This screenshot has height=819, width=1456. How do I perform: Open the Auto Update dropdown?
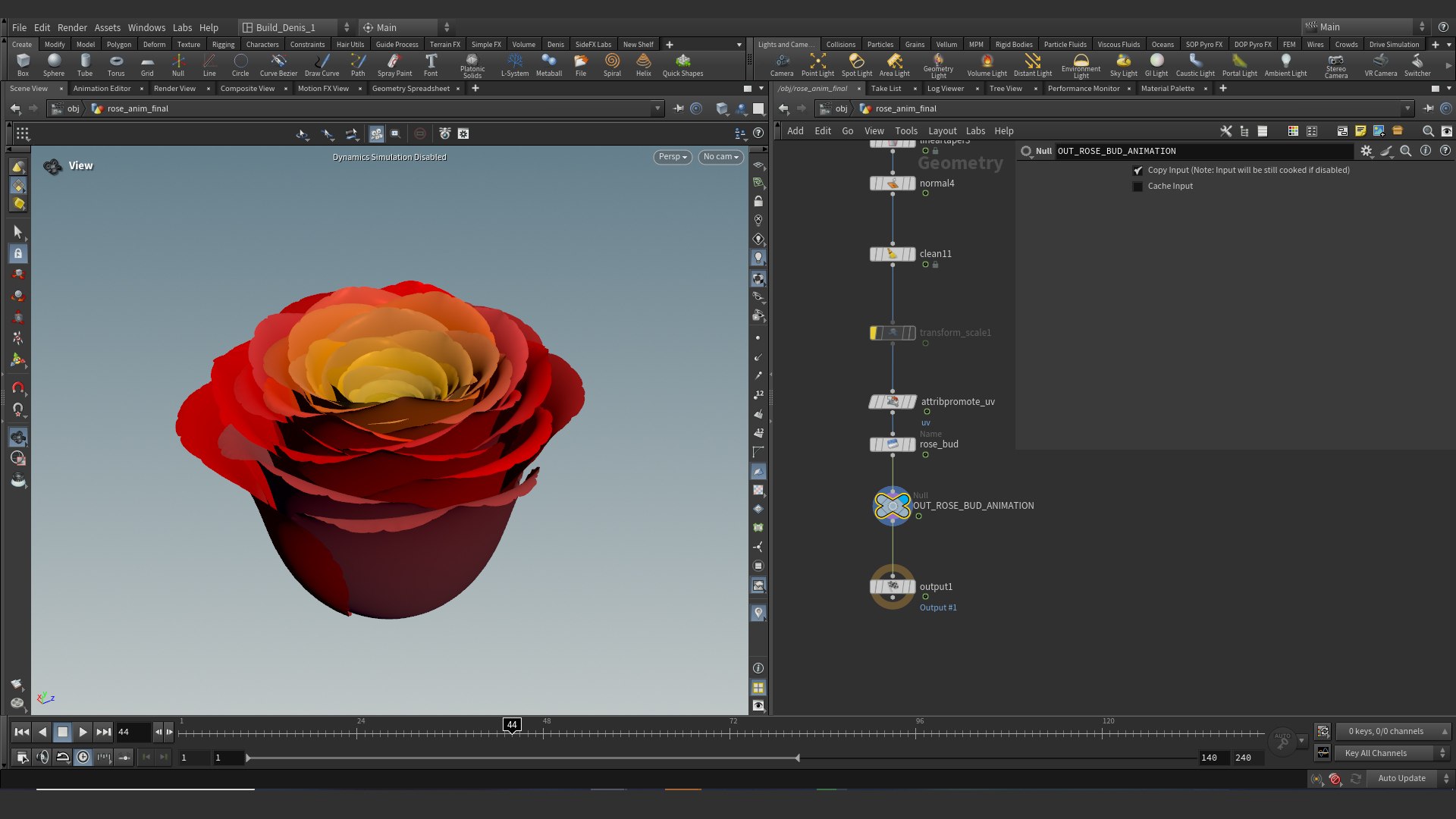tap(1410, 778)
